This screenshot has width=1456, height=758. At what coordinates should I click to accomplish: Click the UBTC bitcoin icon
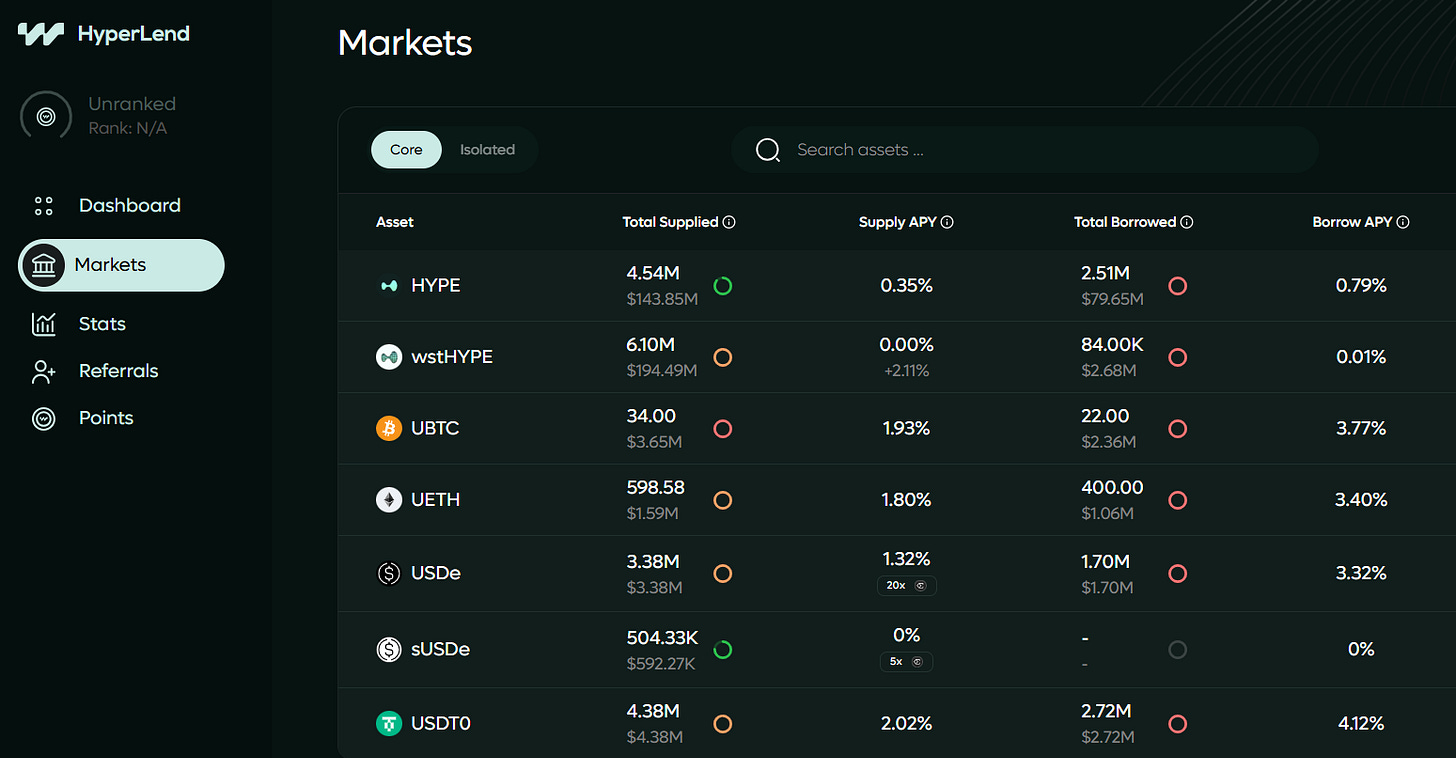389,428
